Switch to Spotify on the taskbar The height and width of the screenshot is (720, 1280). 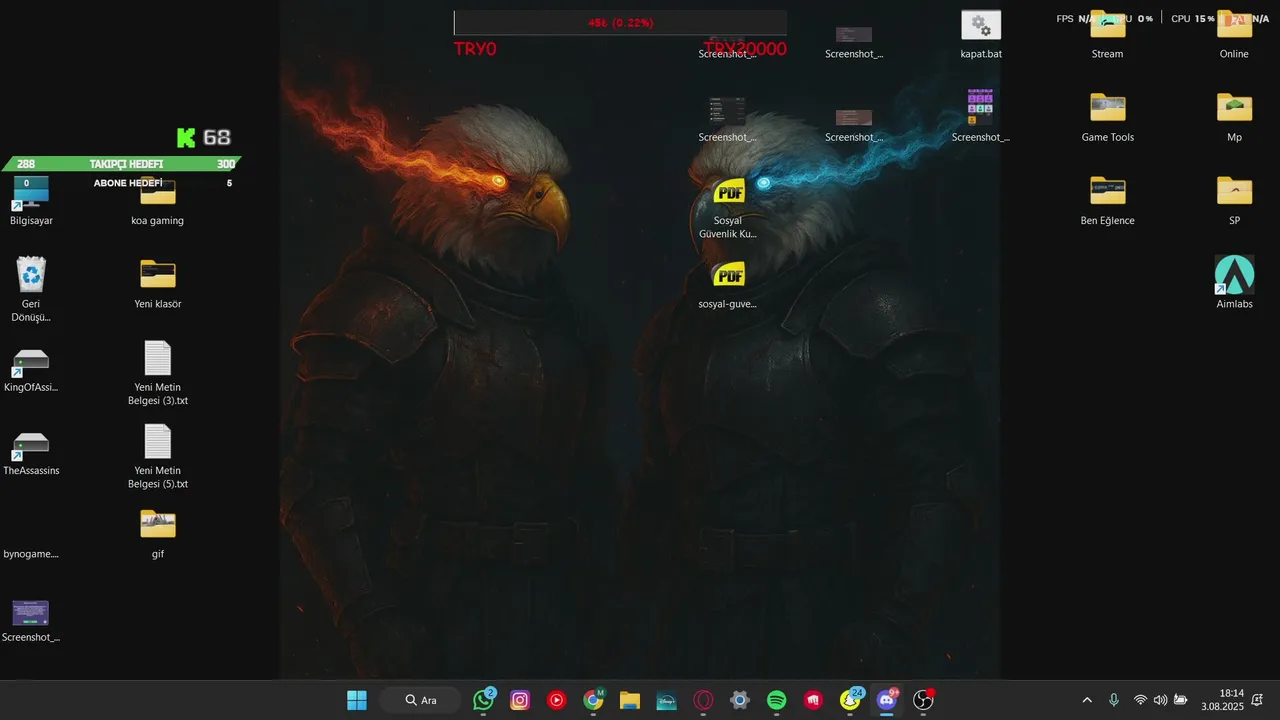(x=777, y=700)
